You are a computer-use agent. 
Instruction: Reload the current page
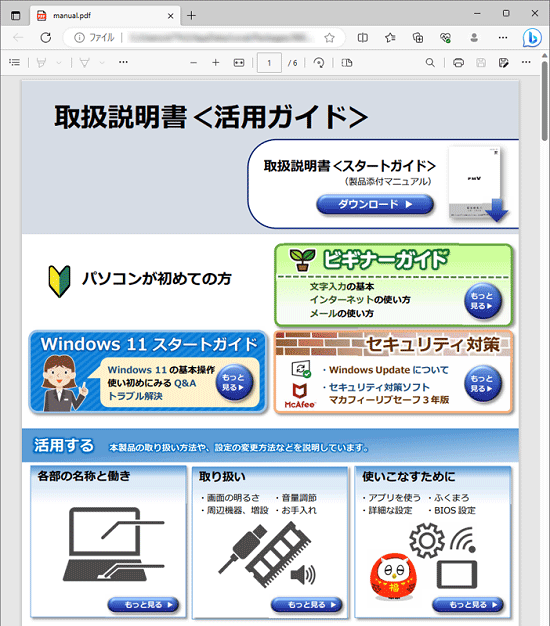tap(46, 38)
